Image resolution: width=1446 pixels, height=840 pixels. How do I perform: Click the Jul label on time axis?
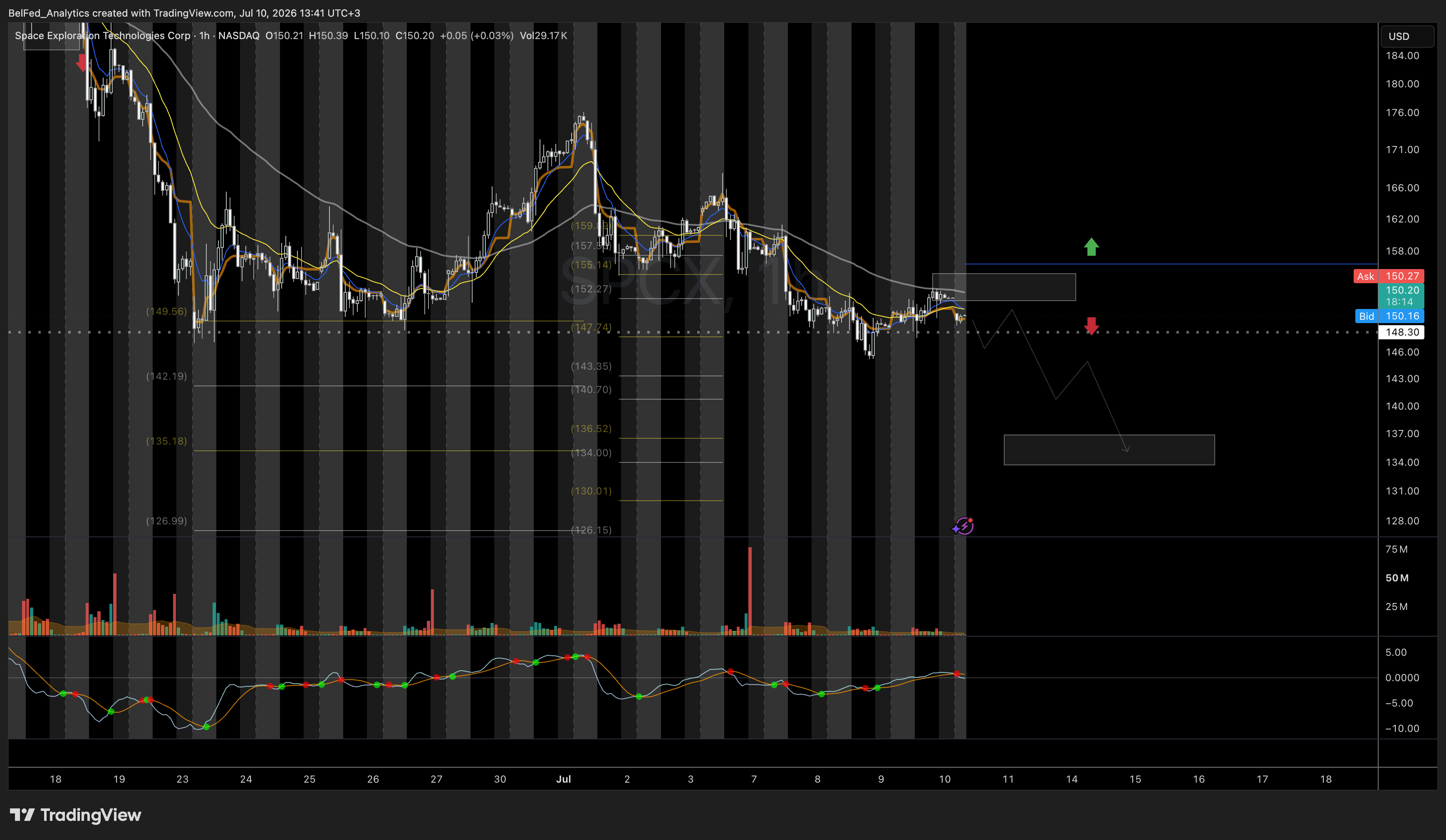tap(564, 779)
